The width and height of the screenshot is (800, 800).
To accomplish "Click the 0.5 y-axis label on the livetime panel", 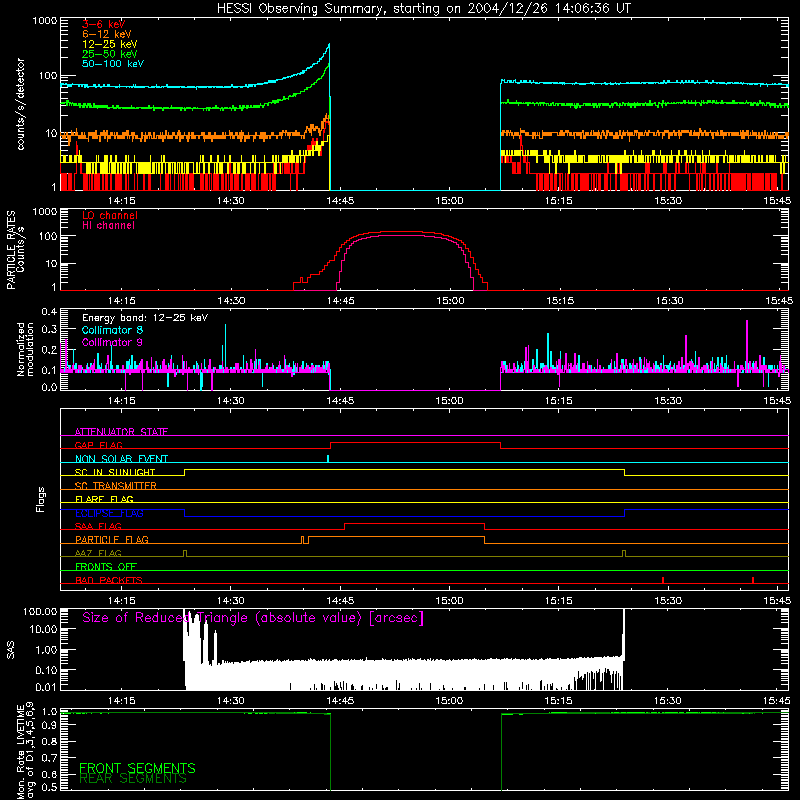I will (49, 787).
